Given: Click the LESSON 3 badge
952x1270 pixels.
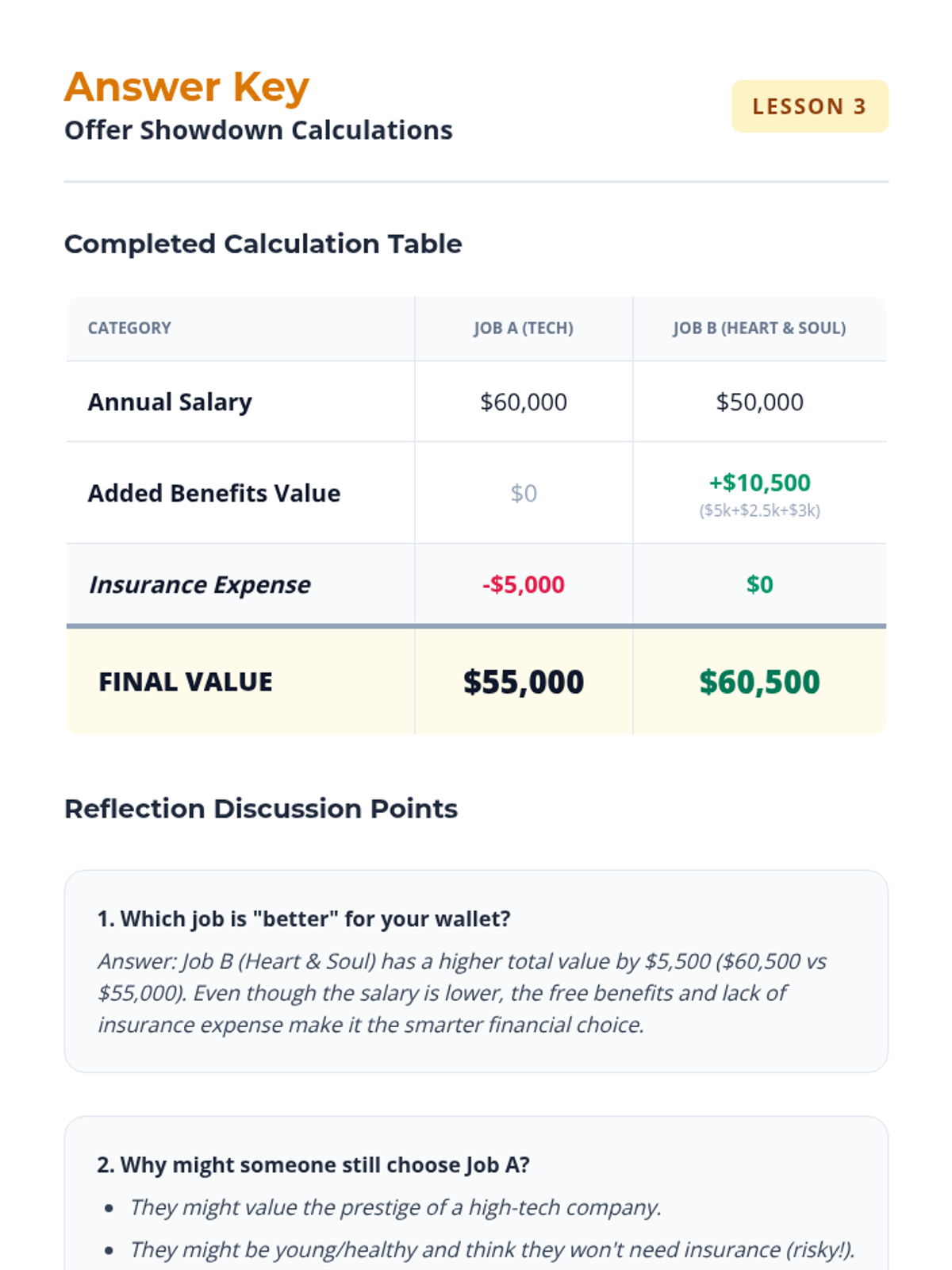Looking at the screenshot, I should point(809,106).
